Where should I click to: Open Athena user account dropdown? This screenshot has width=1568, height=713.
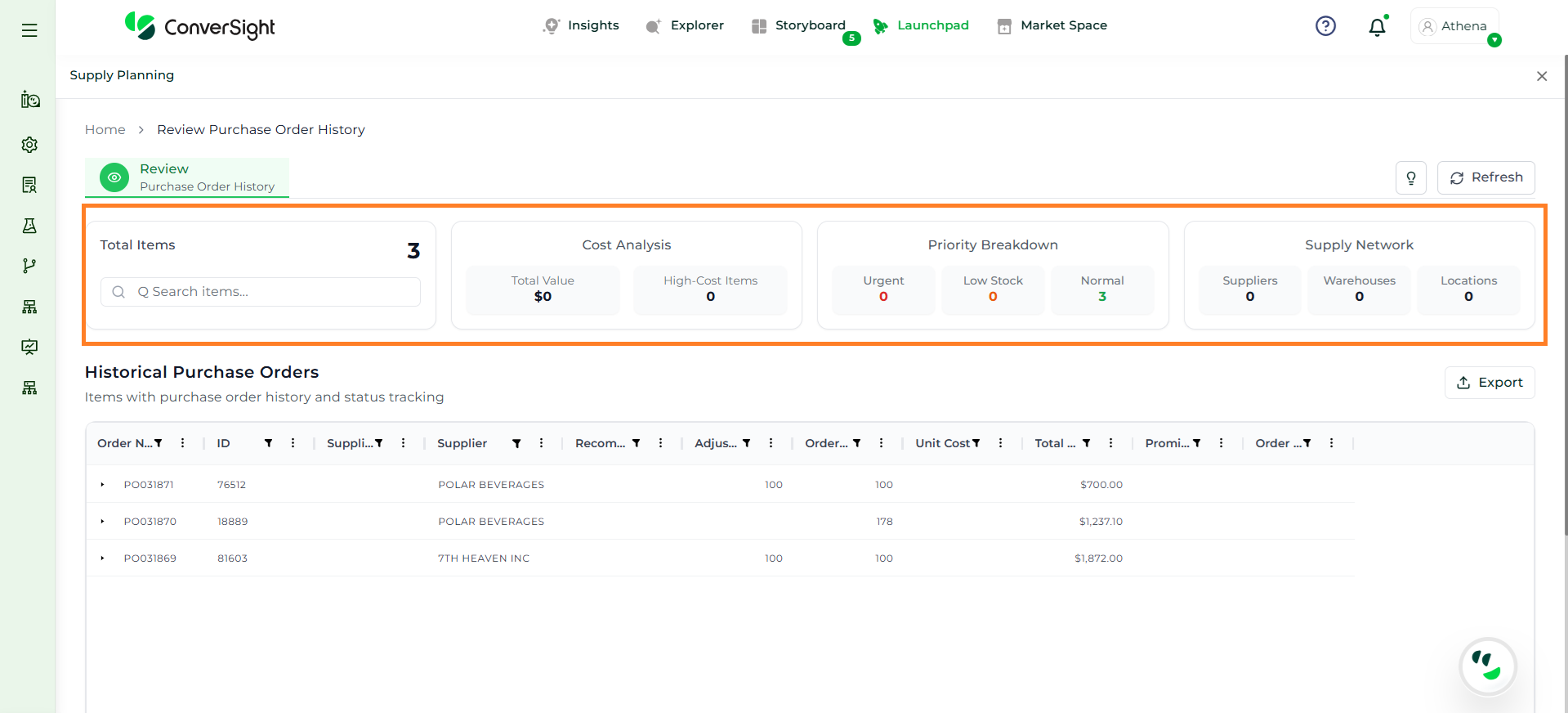[x=1456, y=26]
